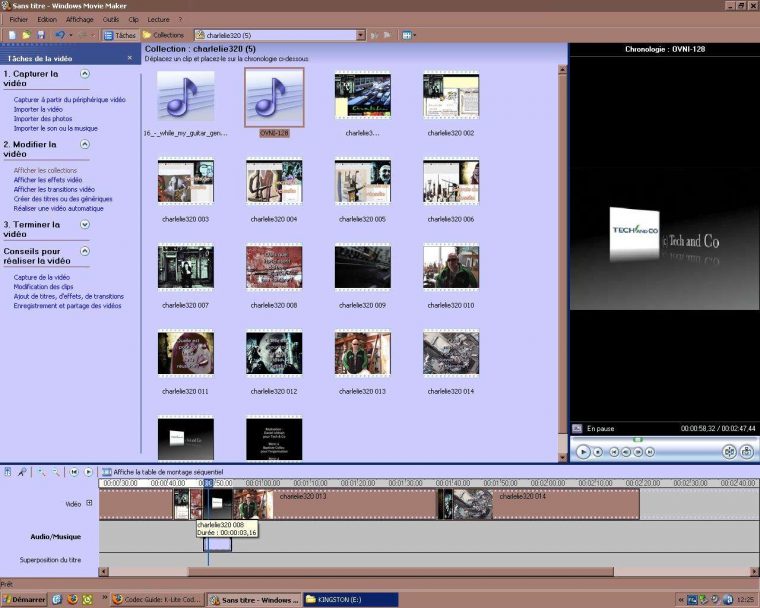Open the Affichage menu

click(x=79, y=19)
